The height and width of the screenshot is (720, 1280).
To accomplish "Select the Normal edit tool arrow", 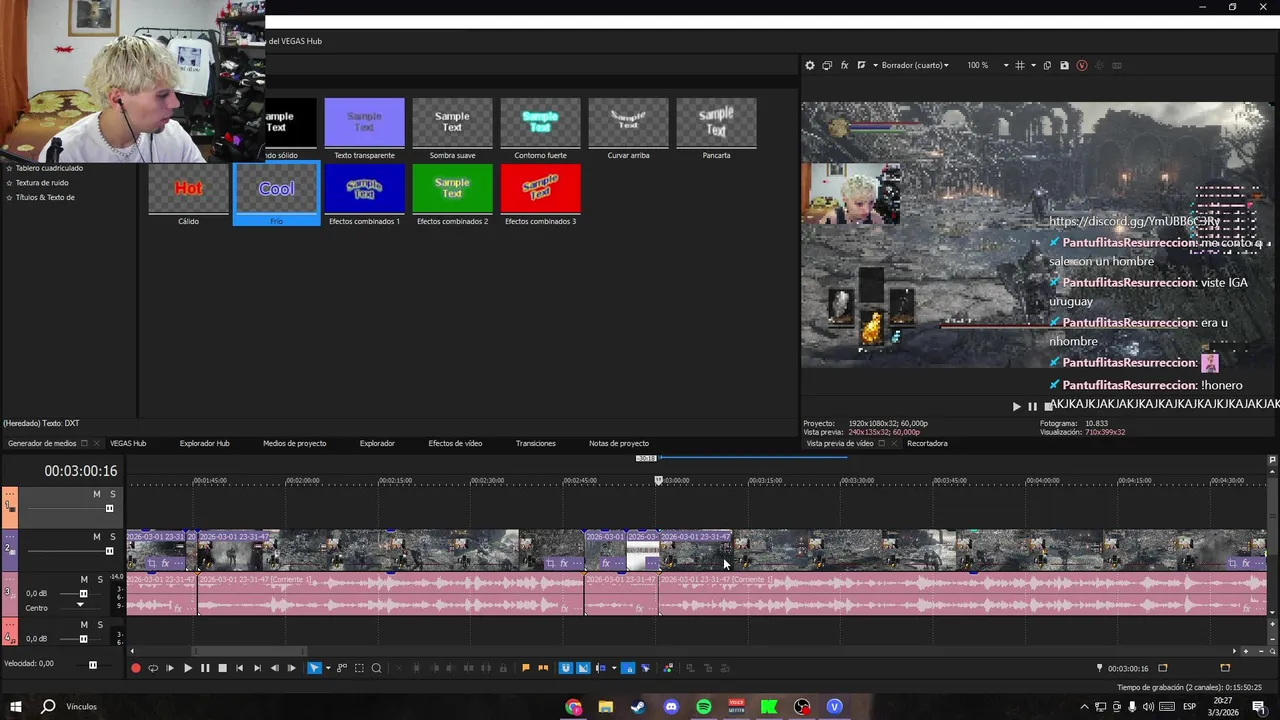I will coord(314,668).
